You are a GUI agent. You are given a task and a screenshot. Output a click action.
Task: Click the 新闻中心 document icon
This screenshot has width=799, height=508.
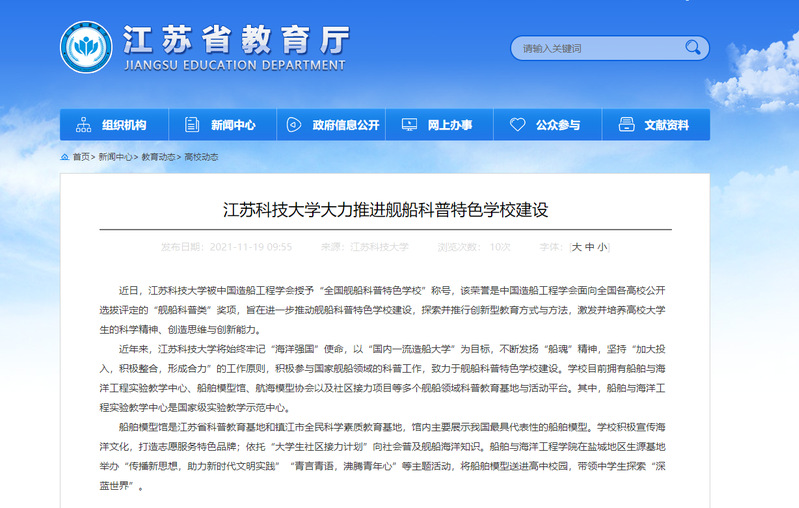(x=190, y=125)
